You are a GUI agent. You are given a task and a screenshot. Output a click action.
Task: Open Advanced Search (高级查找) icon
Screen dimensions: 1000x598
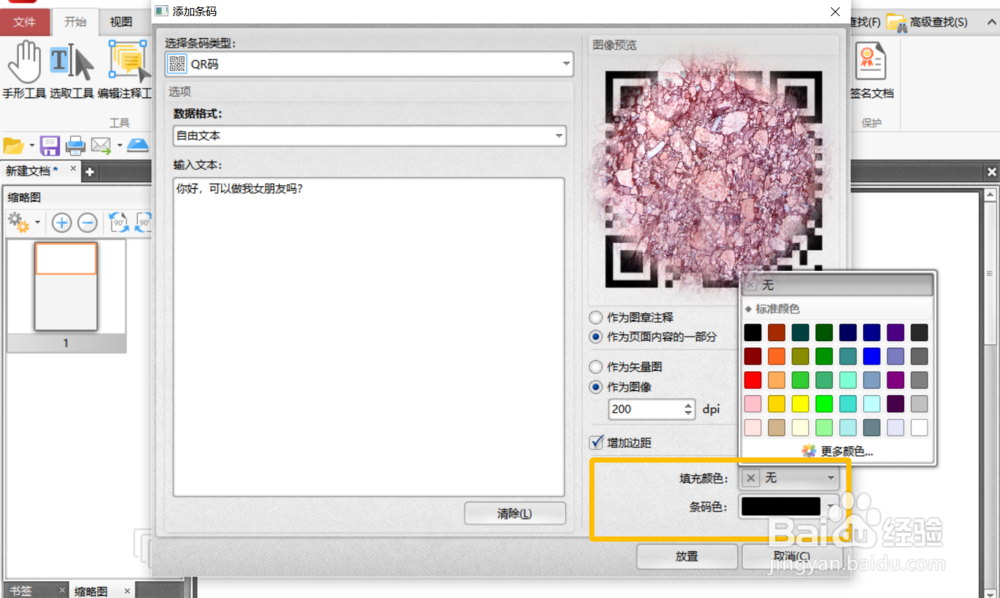[x=897, y=23]
